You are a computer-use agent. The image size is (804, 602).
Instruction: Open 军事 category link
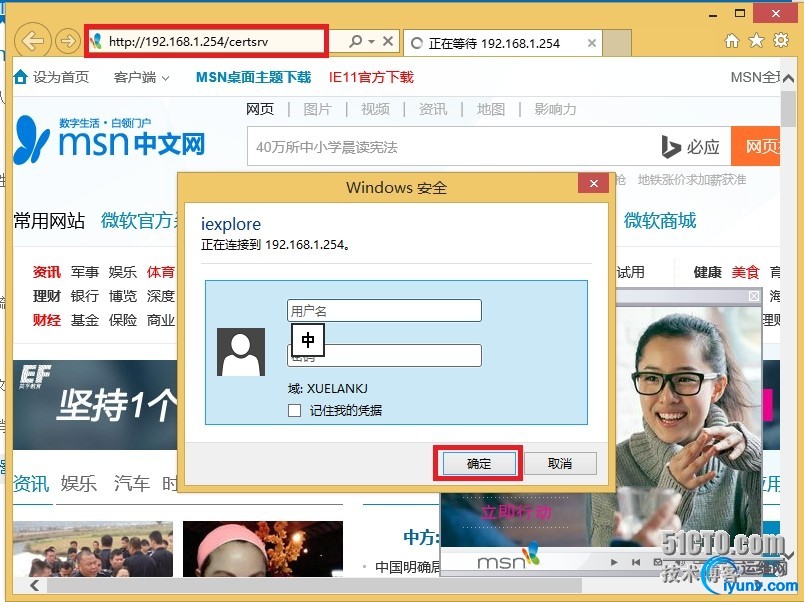tap(85, 271)
